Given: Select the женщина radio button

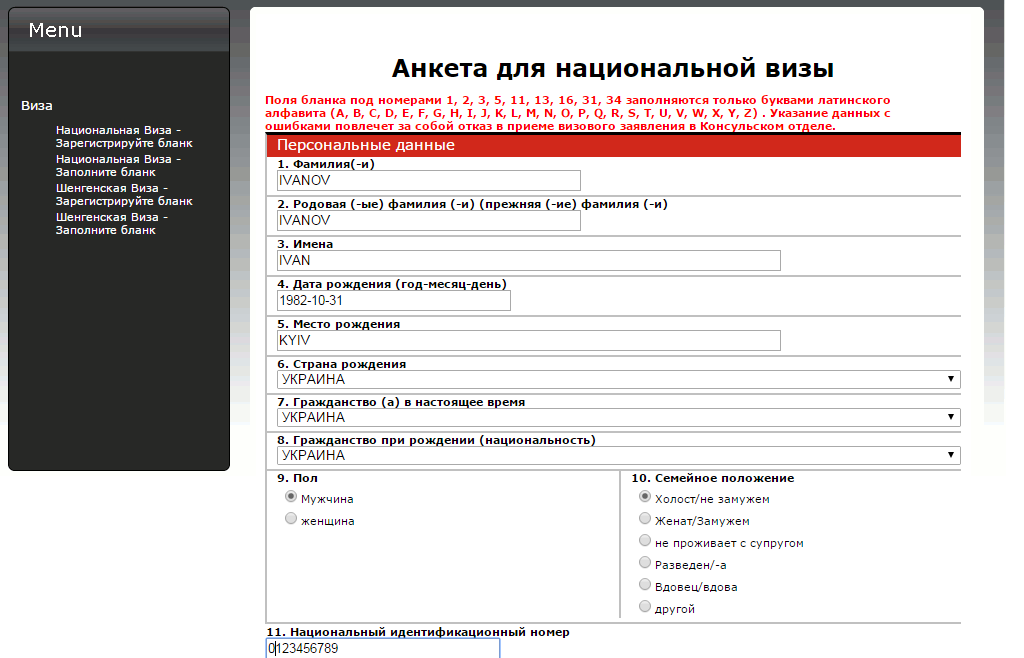Looking at the screenshot, I should point(291,519).
